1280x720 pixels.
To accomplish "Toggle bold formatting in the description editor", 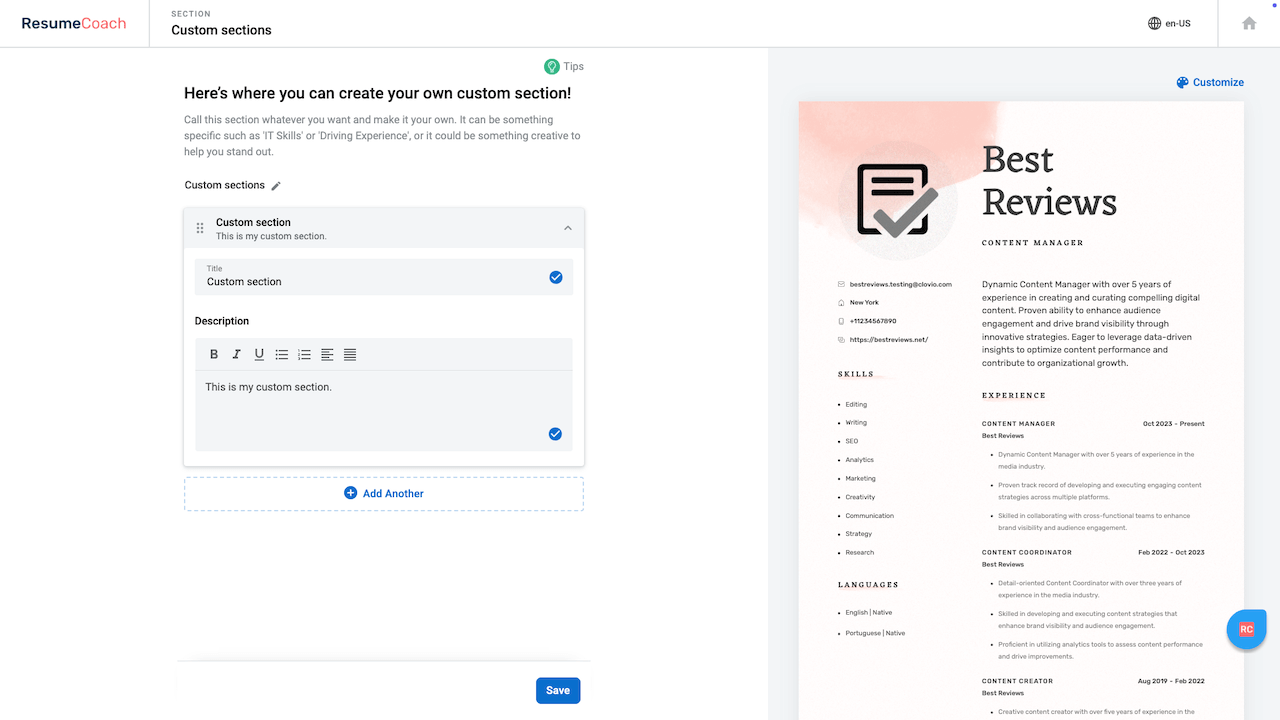I will pos(213,354).
